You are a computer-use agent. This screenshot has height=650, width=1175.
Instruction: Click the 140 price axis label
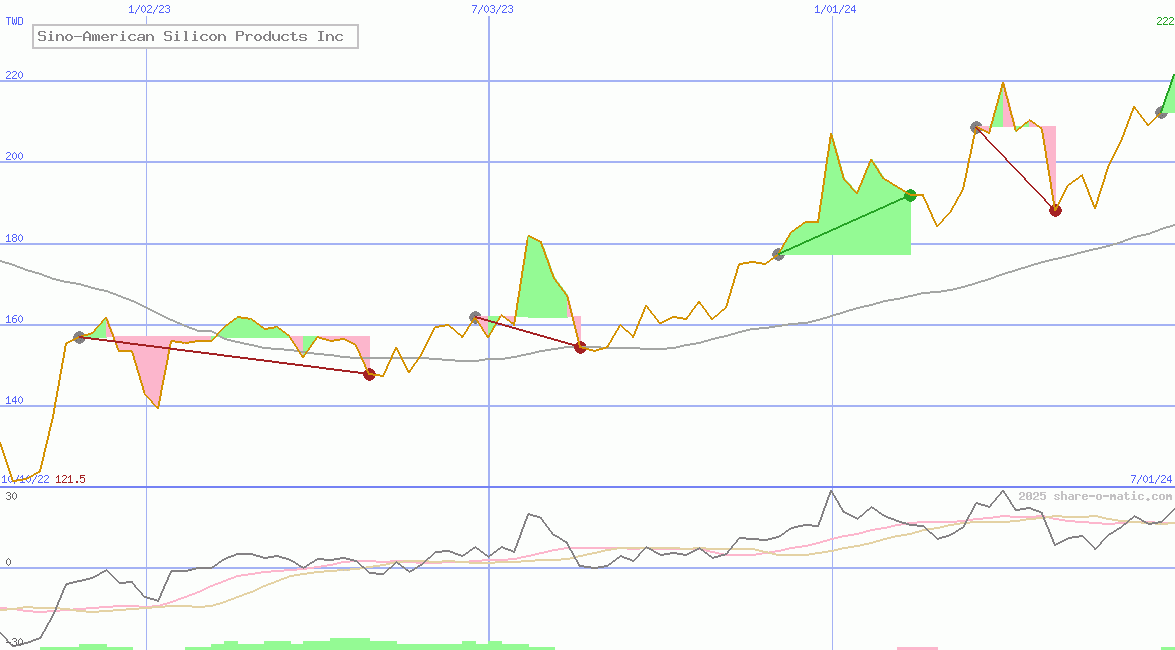pos(13,400)
